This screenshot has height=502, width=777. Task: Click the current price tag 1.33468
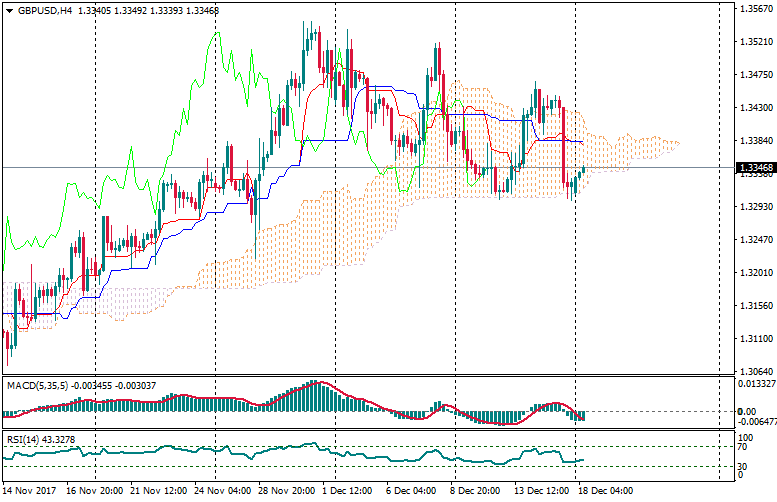[755, 168]
